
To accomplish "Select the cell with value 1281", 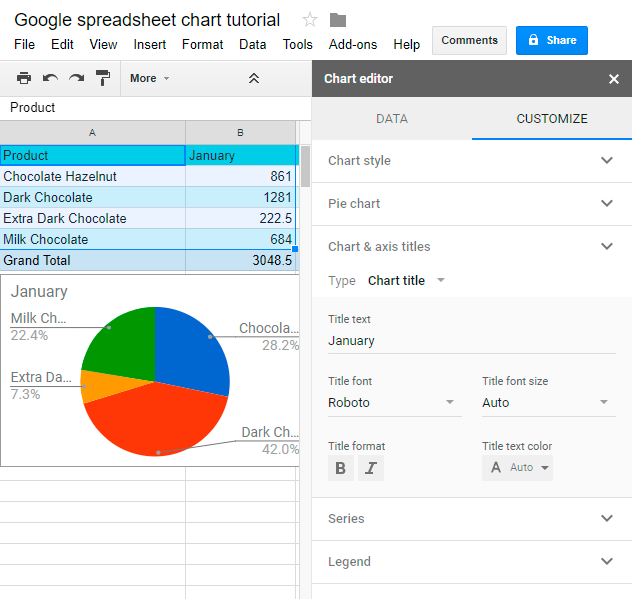I will point(241,198).
